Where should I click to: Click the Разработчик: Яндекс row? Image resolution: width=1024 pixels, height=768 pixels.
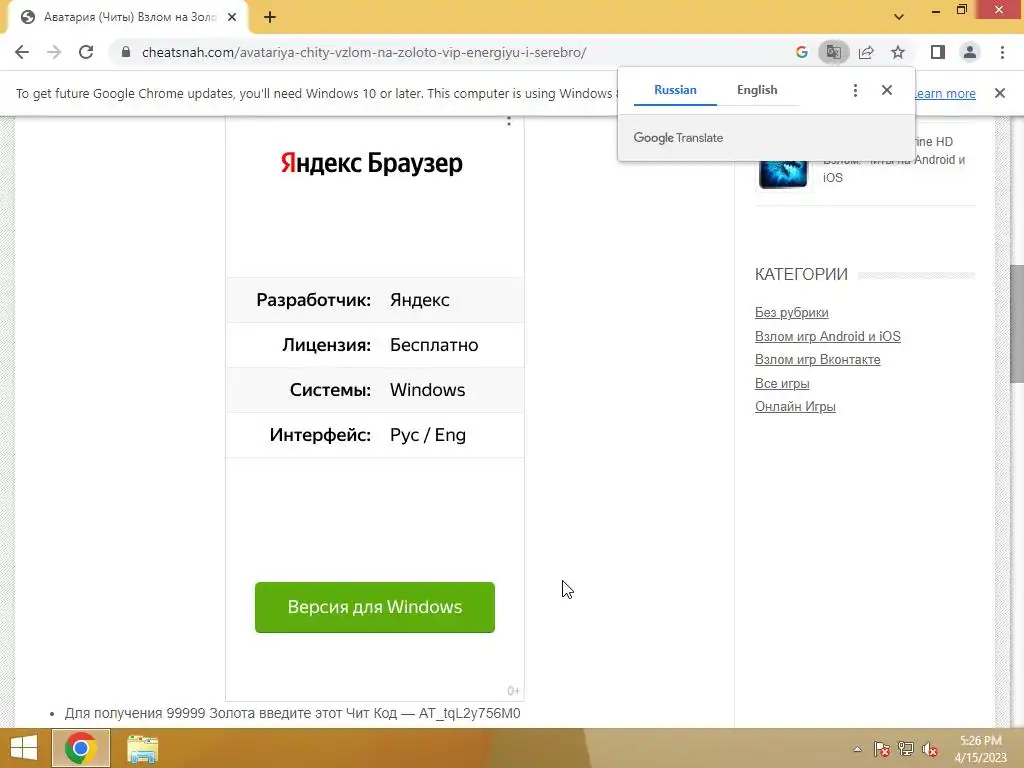pyautogui.click(x=375, y=300)
